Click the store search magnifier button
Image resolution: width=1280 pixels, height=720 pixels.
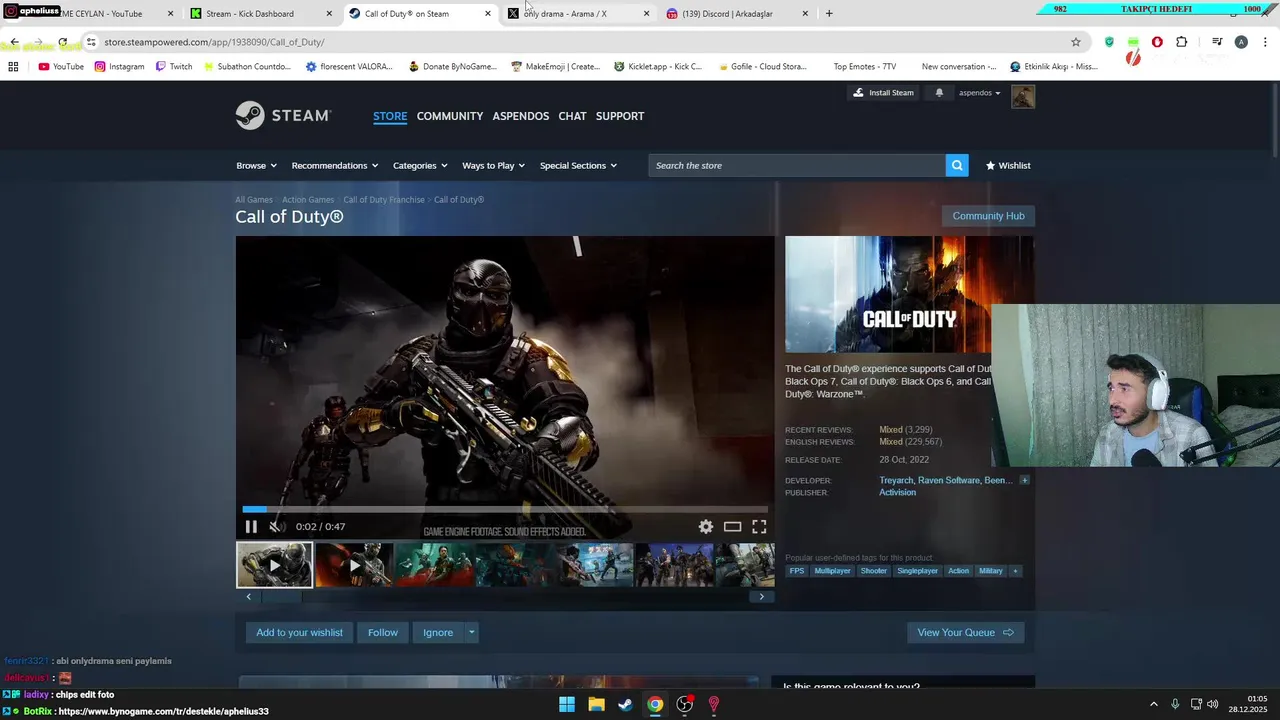click(x=958, y=165)
